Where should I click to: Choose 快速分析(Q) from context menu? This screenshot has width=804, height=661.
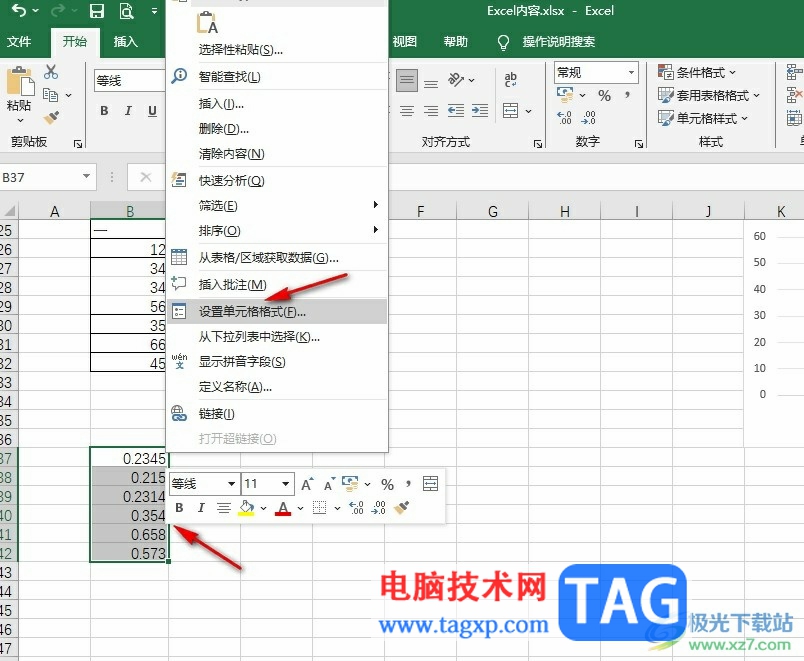(x=277, y=181)
